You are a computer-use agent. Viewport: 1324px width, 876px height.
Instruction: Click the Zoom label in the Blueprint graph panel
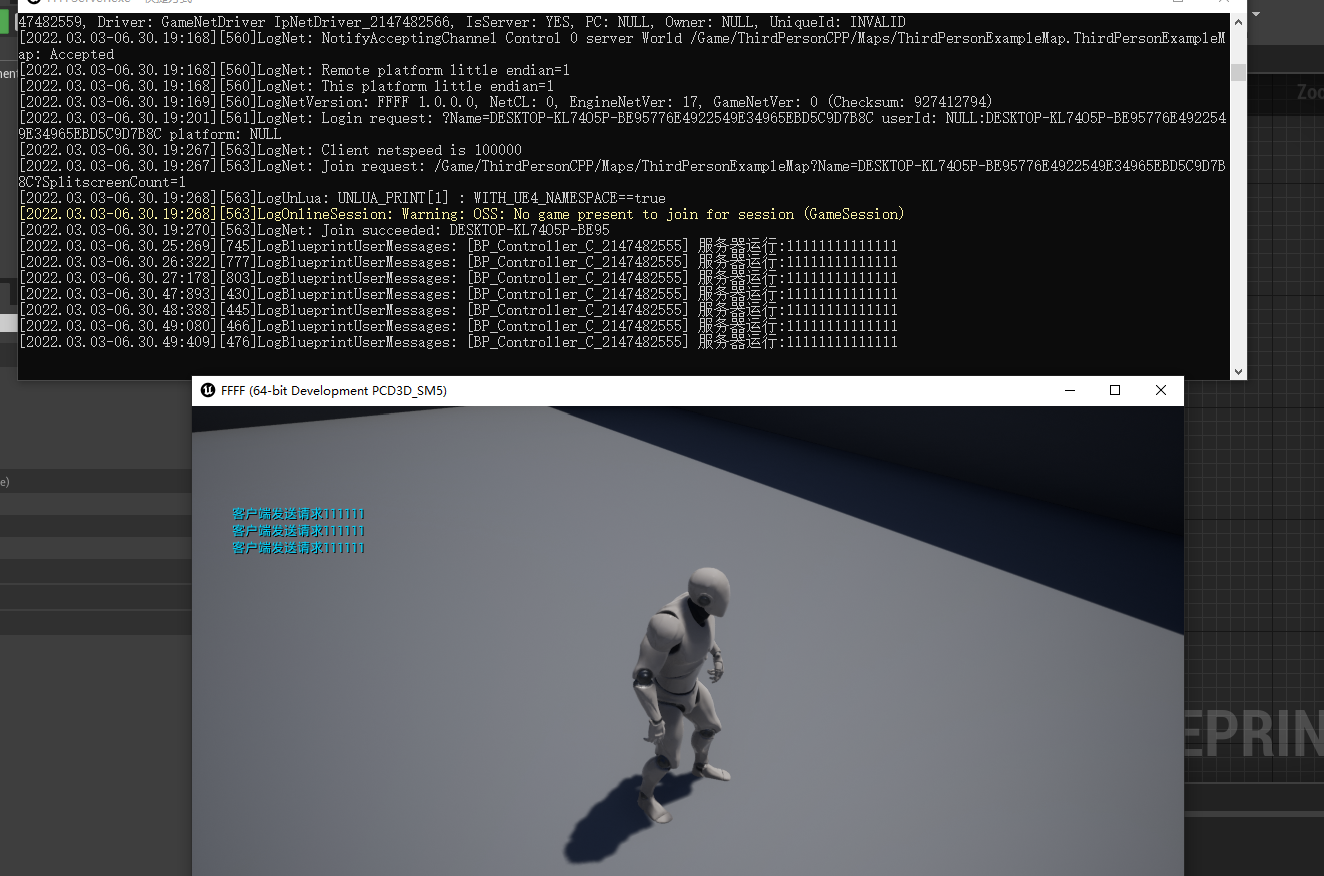(x=1308, y=90)
